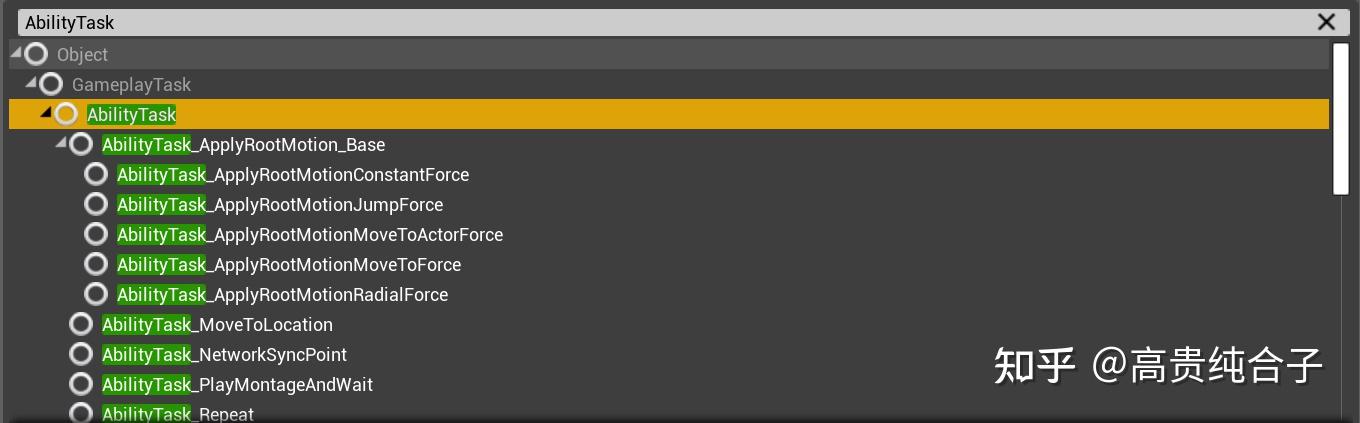Screen dimensions: 1360x423
Task: Click the circle icon beside highlighted AbilityTask
Action: pyautogui.click(x=66, y=114)
